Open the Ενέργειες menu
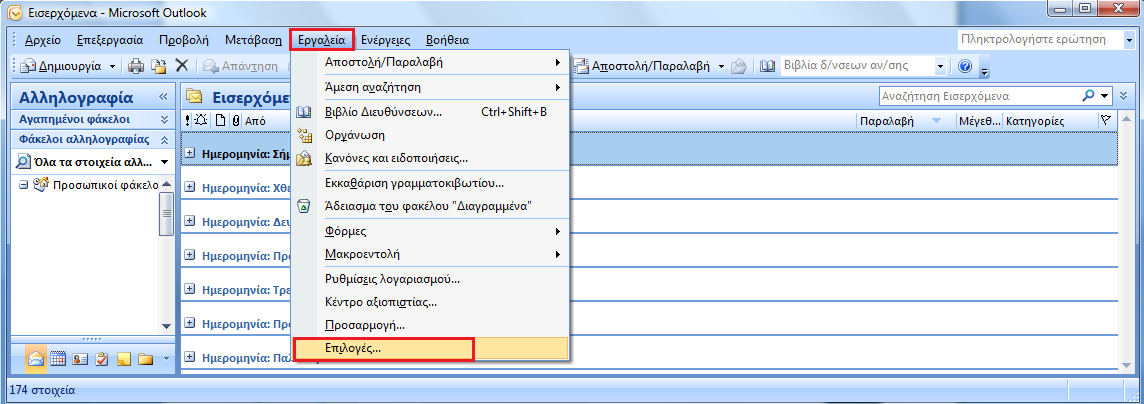This screenshot has width=1144, height=404. [385, 39]
